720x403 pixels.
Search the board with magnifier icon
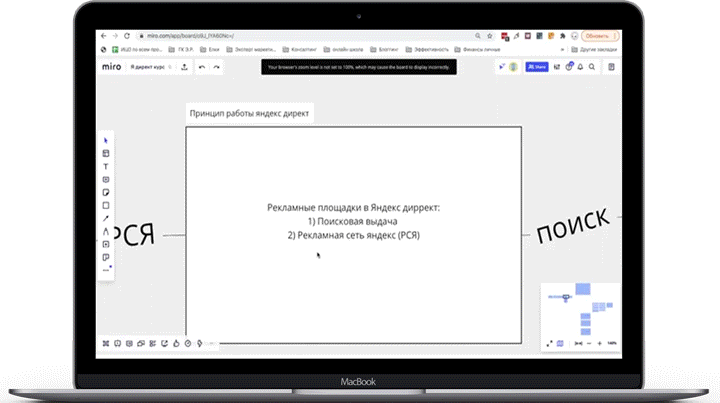pyautogui.click(x=592, y=67)
